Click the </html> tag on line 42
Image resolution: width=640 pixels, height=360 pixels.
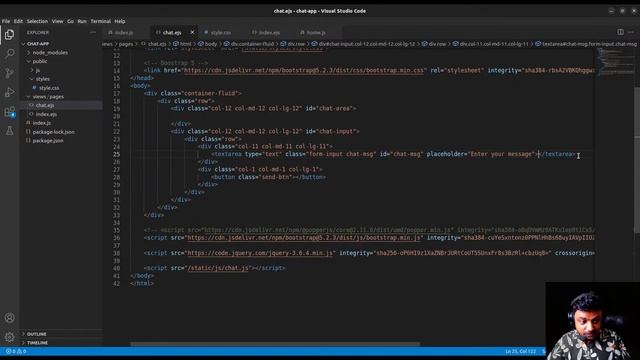click(142, 283)
